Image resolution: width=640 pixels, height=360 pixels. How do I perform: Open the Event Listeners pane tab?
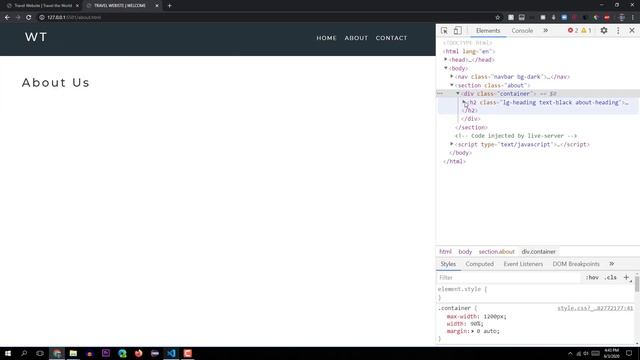pos(523,264)
